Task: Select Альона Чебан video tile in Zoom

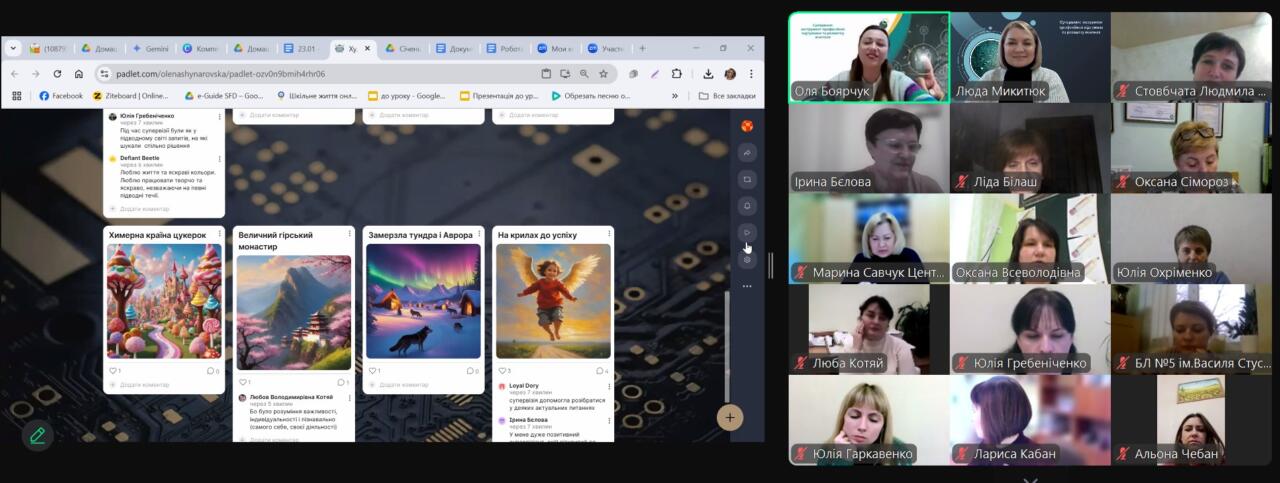Action: coord(1191,420)
